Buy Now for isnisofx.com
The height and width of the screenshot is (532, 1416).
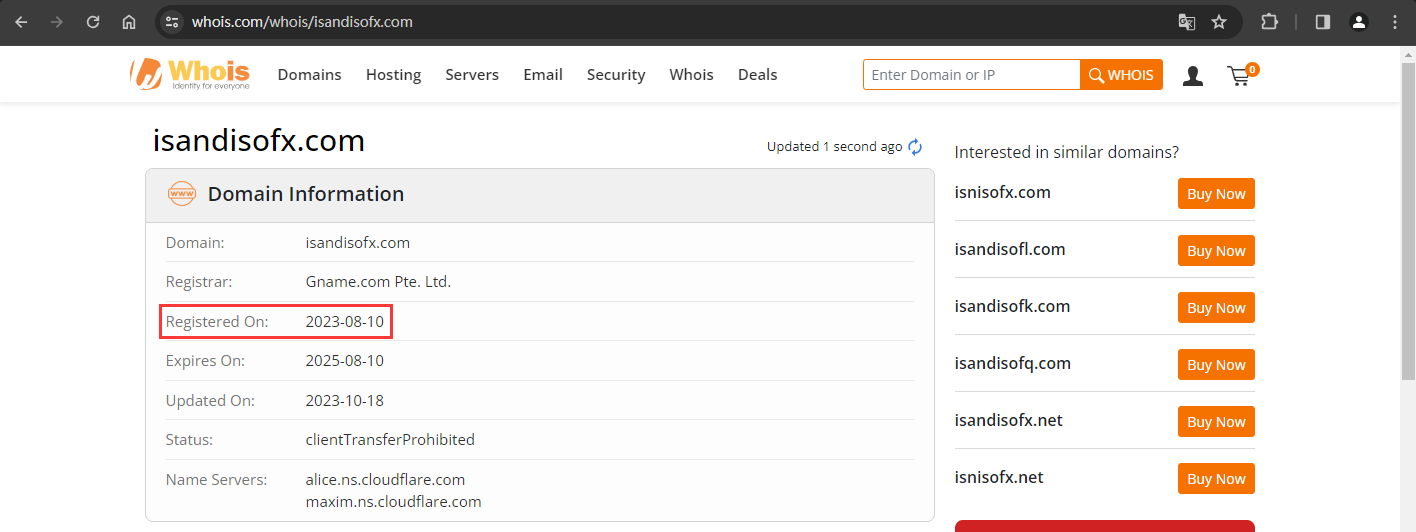1216,194
